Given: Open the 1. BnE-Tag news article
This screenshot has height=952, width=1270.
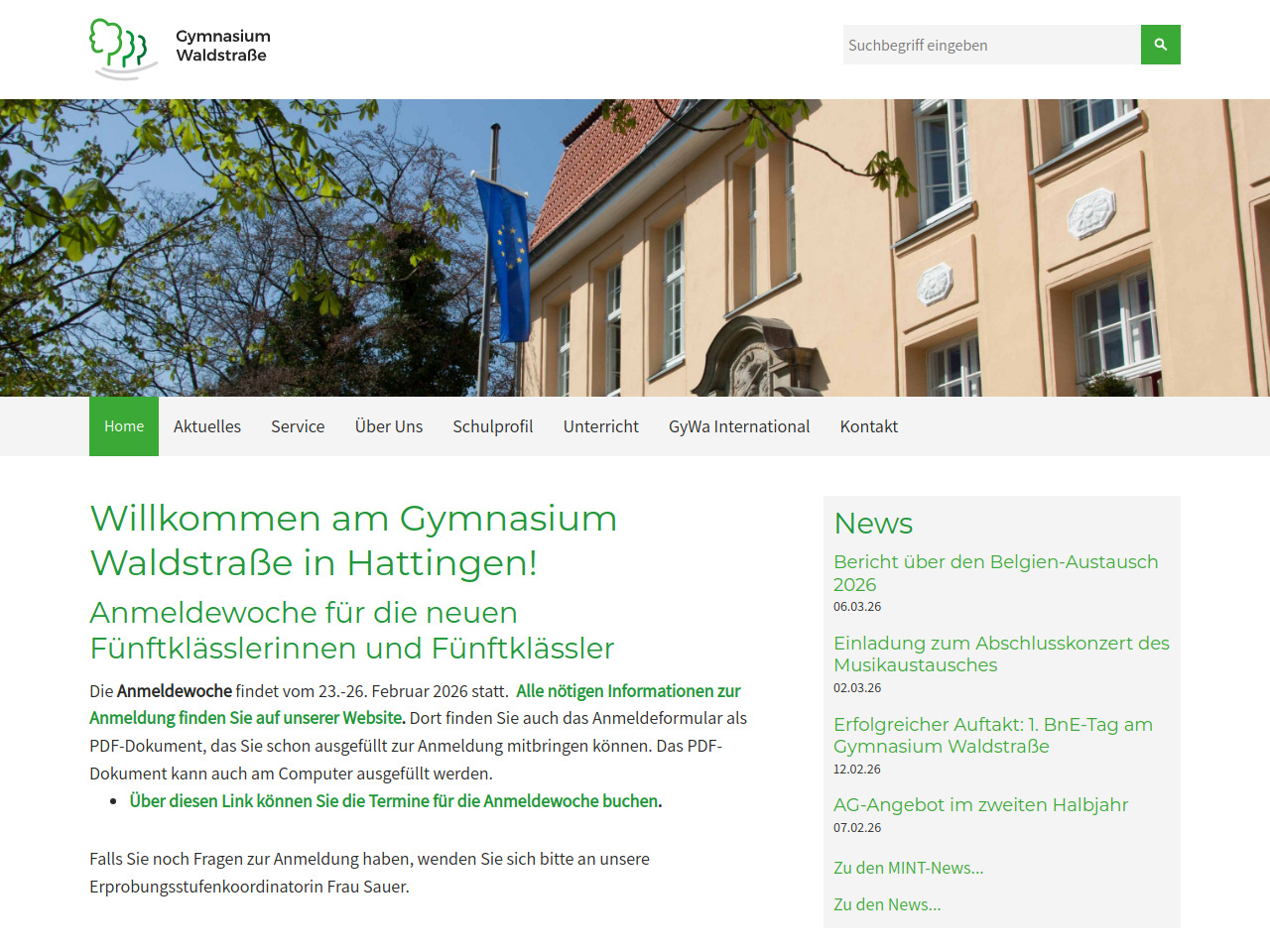Looking at the screenshot, I should [992, 735].
